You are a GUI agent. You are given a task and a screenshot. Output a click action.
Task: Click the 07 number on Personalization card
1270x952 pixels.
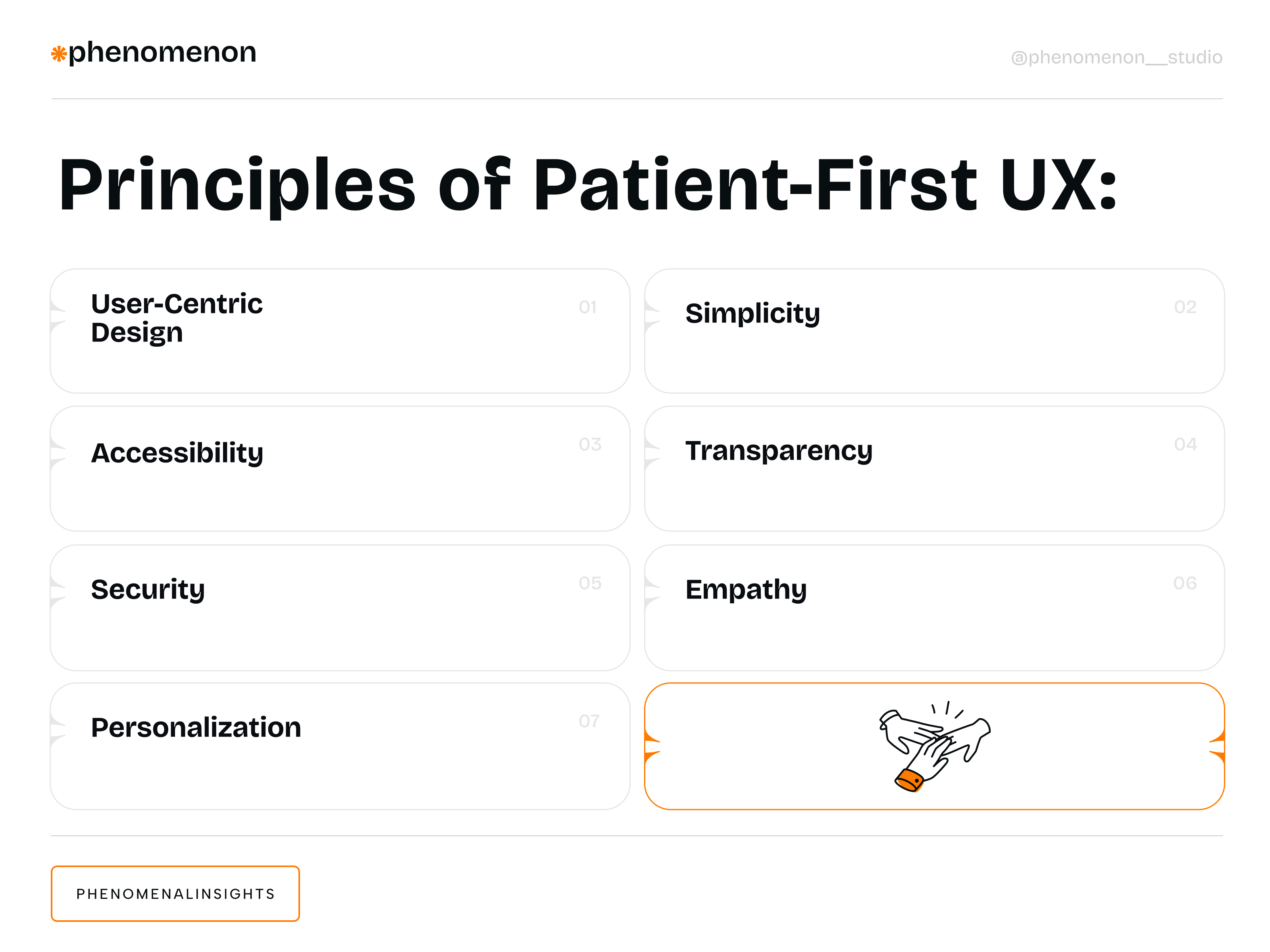(x=589, y=721)
